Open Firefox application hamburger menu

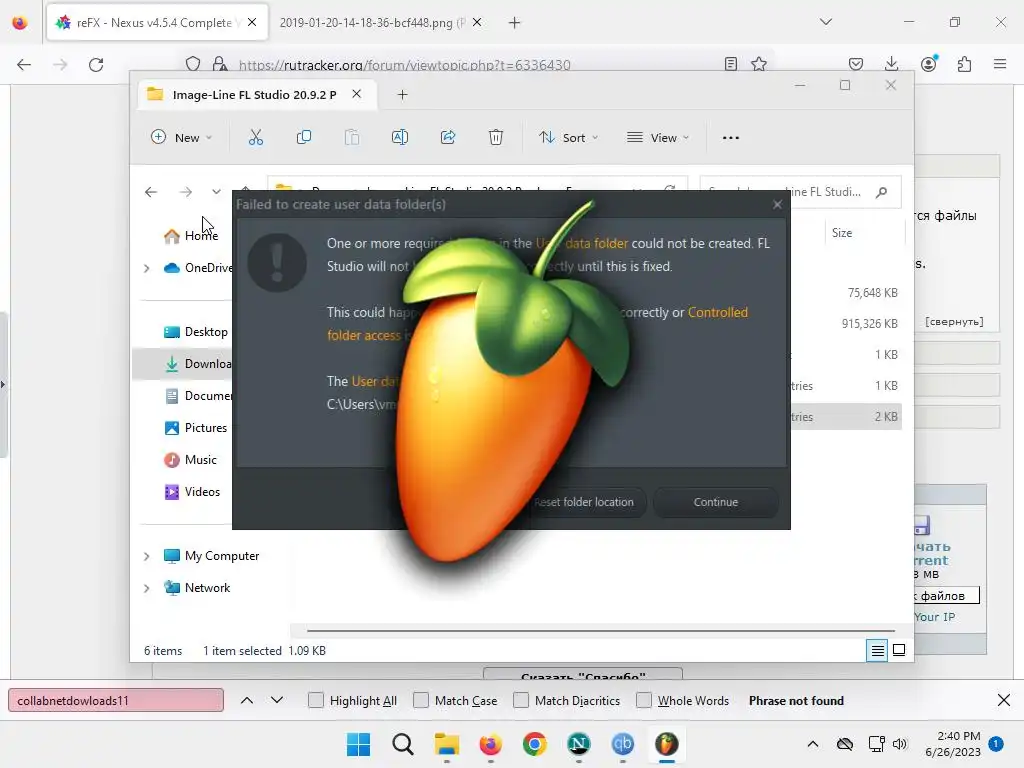[x=1000, y=64]
